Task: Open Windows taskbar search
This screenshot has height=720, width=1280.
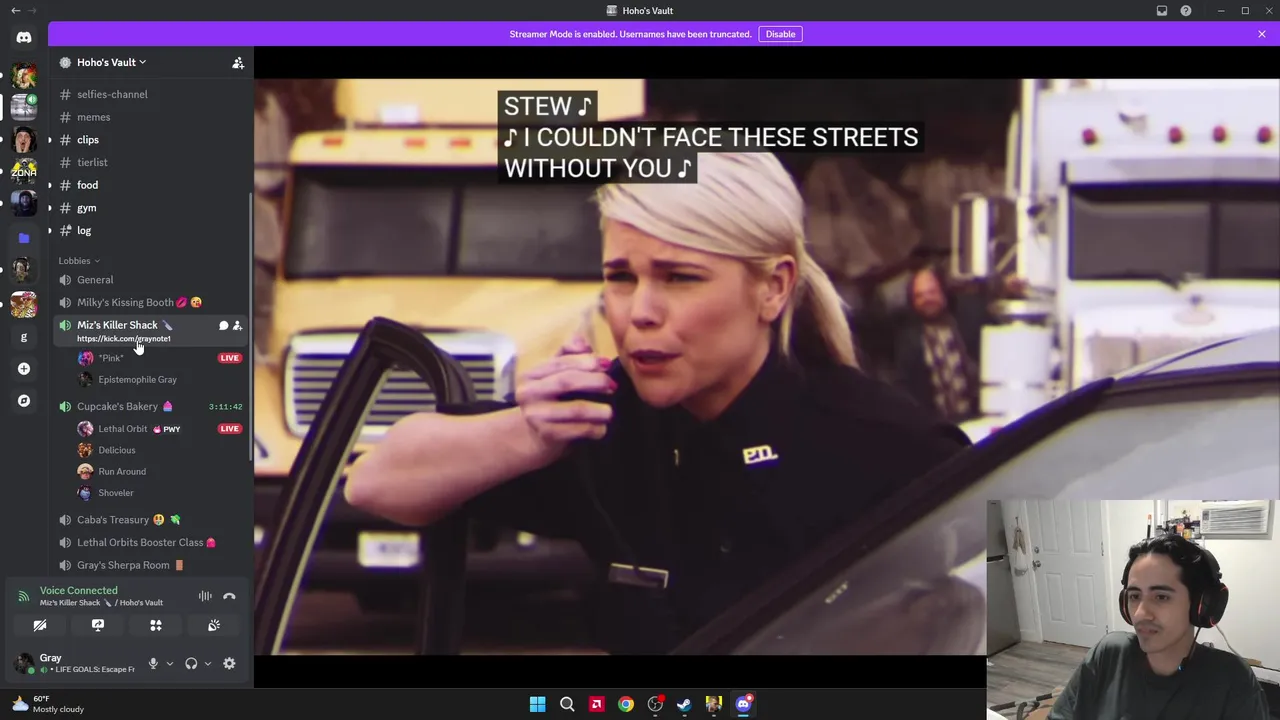Action: (x=567, y=704)
